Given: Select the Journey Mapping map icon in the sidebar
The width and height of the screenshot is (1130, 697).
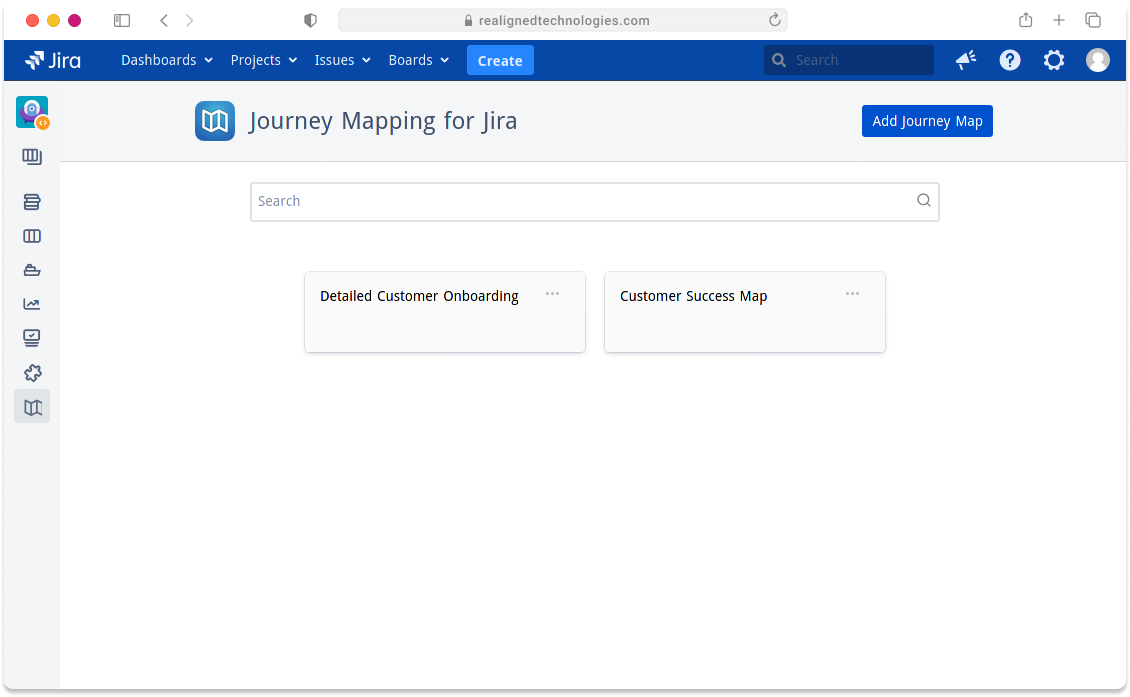Looking at the screenshot, I should click(x=32, y=407).
